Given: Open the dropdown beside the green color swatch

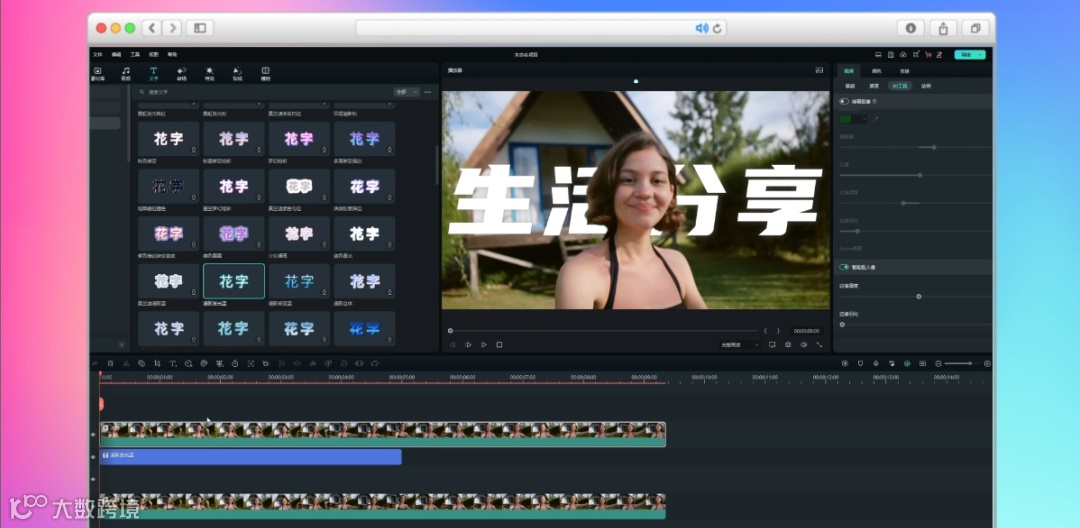Looking at the screenshot, I should coord(864,119).
